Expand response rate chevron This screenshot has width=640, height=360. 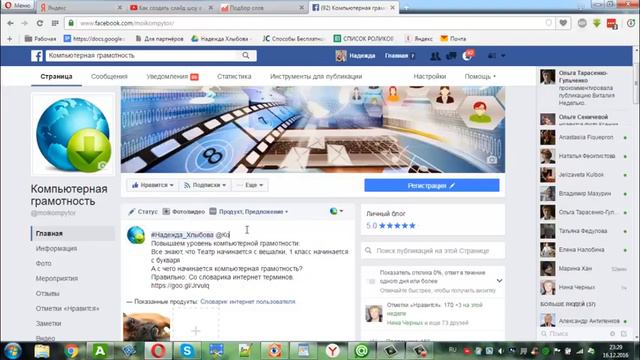(499, 281)
